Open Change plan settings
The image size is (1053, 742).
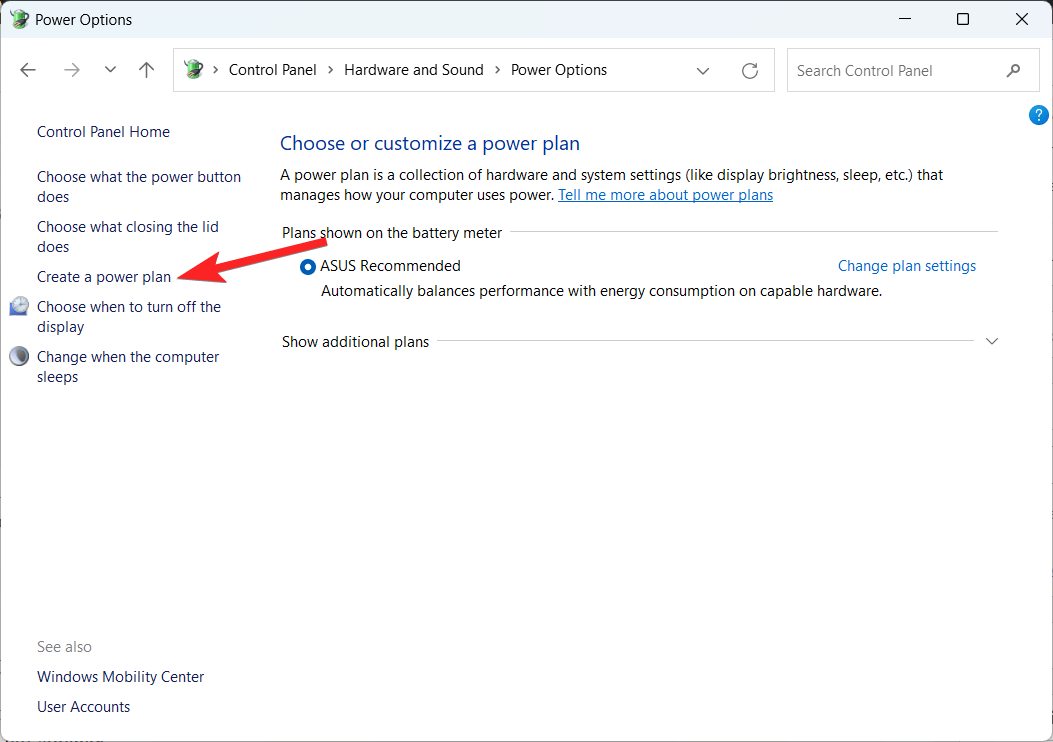[906, 265]
